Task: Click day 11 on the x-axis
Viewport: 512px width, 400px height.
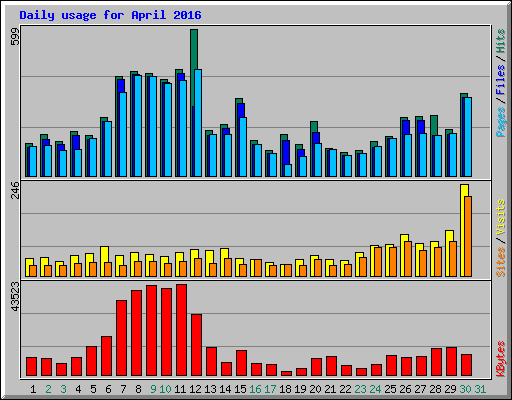Action: (x=180, y=389)
